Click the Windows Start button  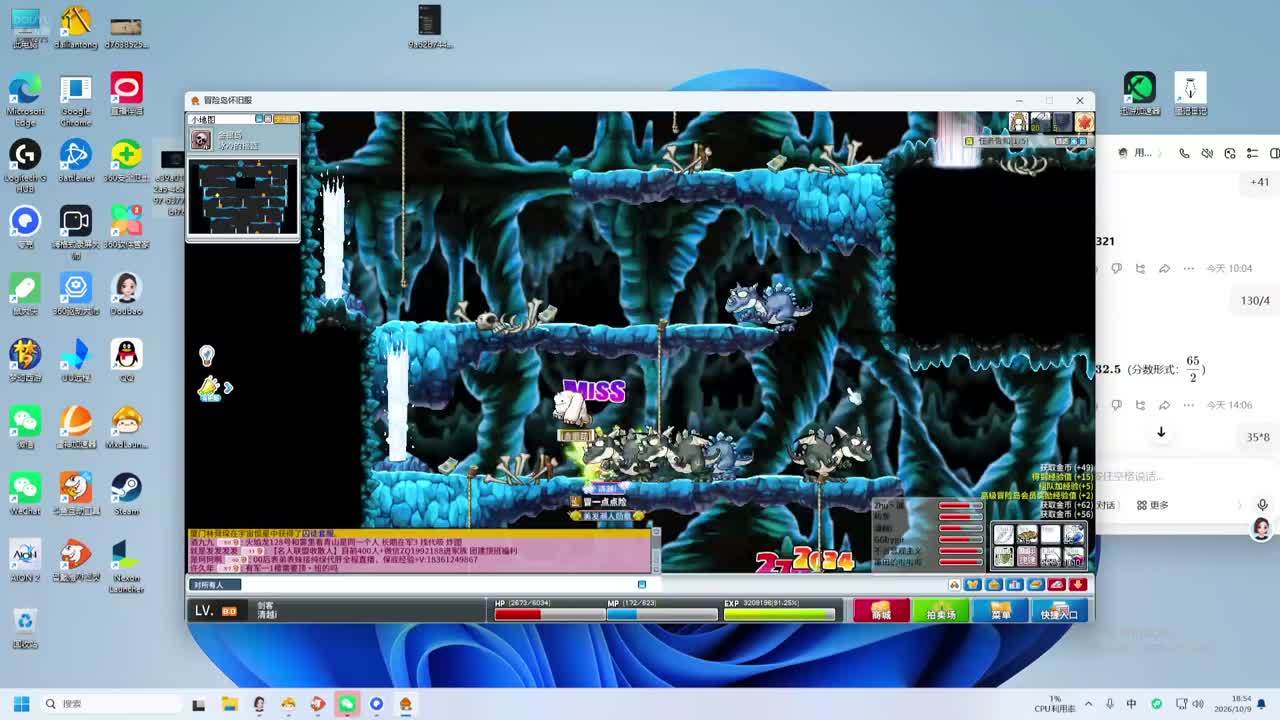point(21,704)
